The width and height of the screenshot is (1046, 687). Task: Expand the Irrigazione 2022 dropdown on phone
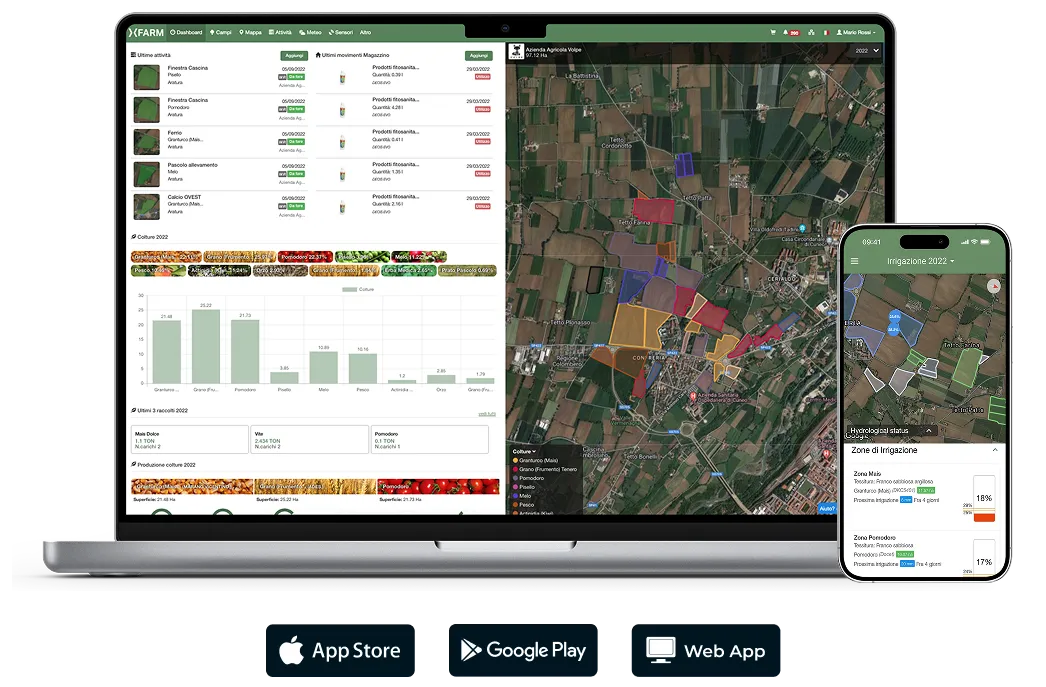coord(920,261)
